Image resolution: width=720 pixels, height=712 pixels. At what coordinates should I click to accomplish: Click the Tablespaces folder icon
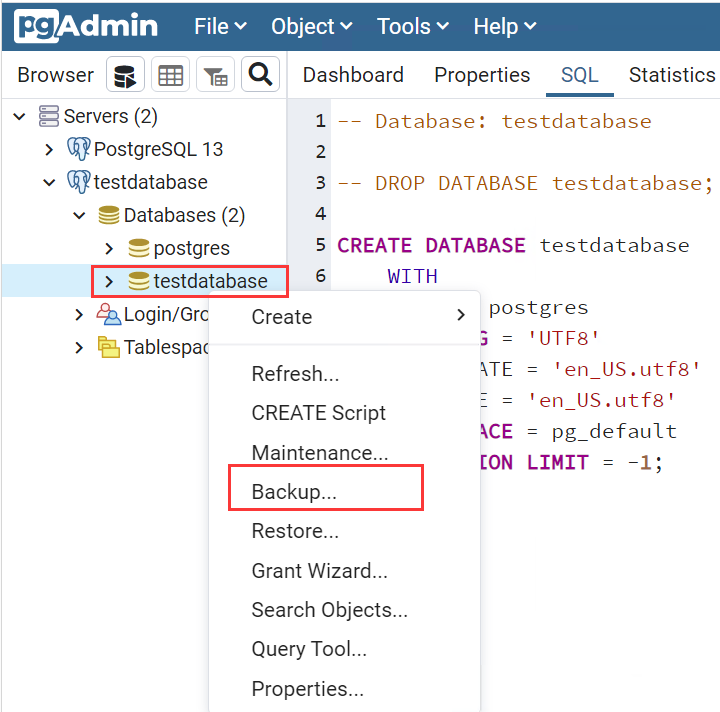click(108, 347)
